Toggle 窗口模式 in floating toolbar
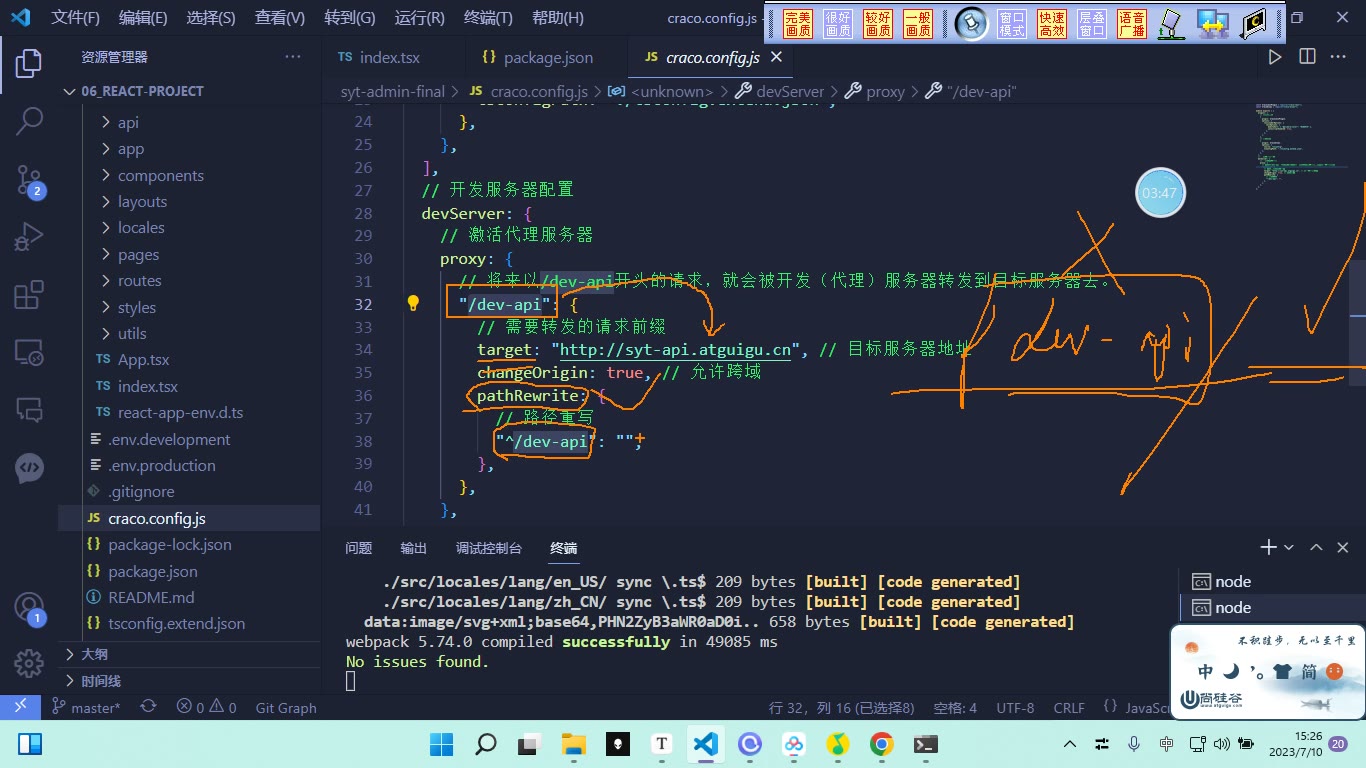Image resolution: width=1366 pixels, height=768 pixels. click(1012, 24)
